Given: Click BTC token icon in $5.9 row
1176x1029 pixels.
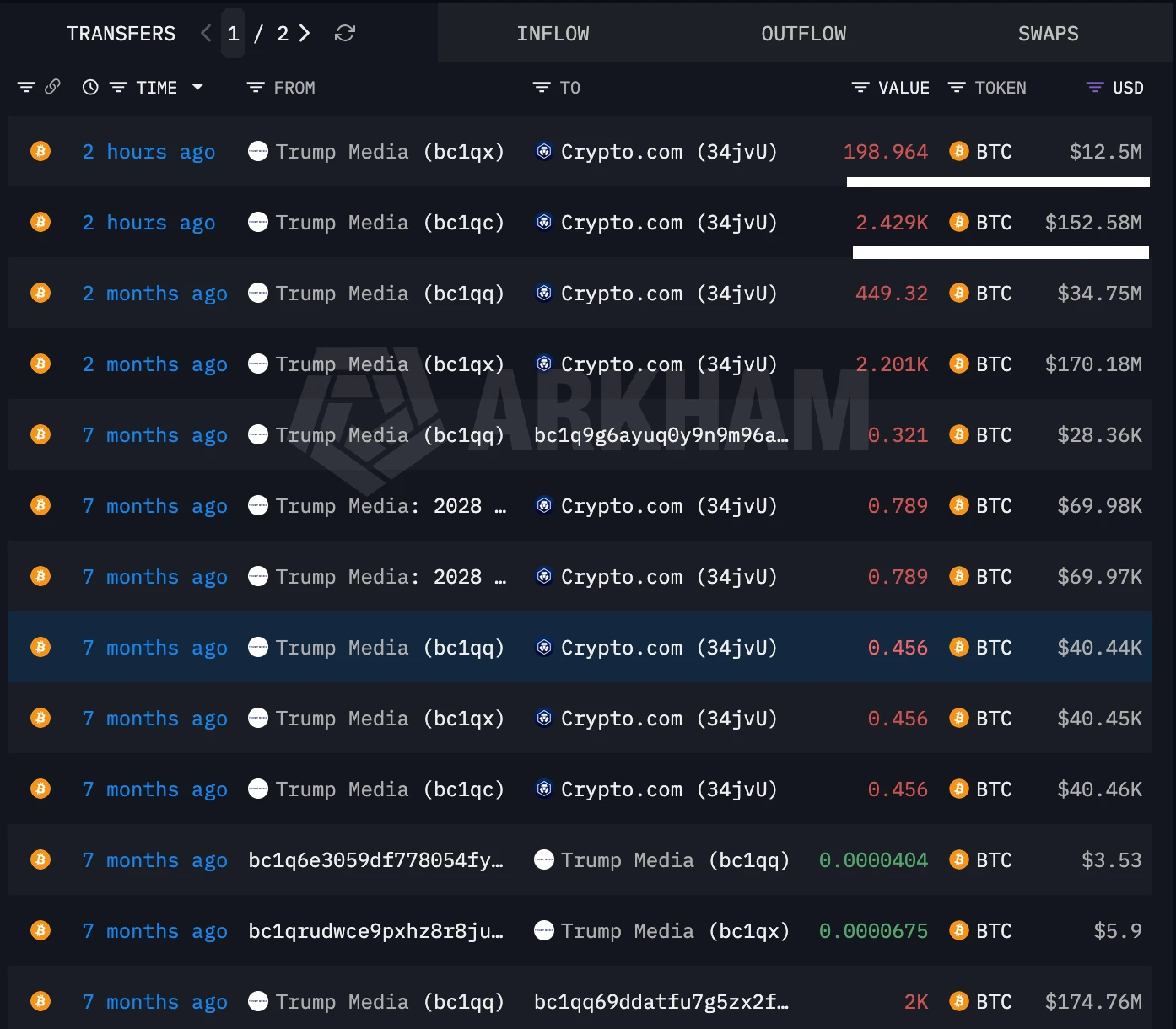Looking at the screenshot, I should point(958,930).
